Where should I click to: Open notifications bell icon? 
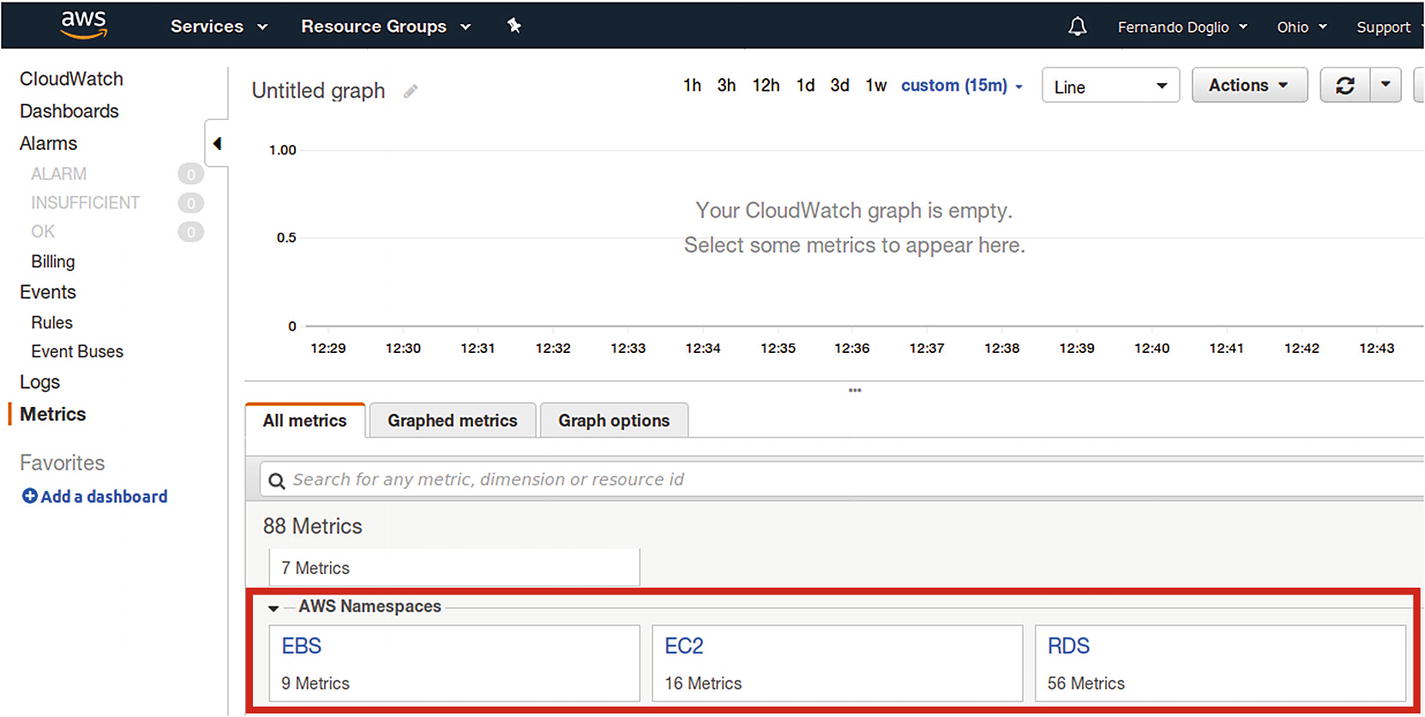tap(1077, 27)
